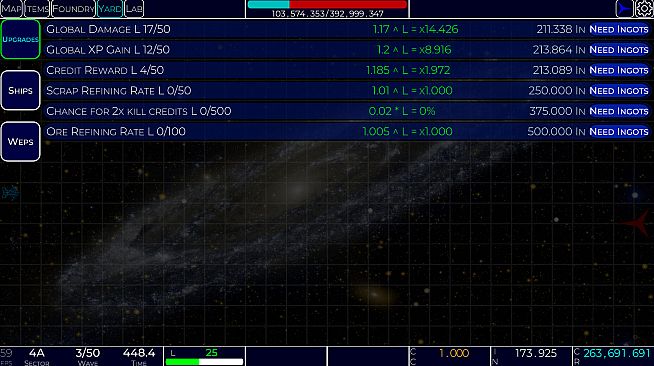
Task: Select the Global Damage L 17/50 row label
Action: [108, 29]
